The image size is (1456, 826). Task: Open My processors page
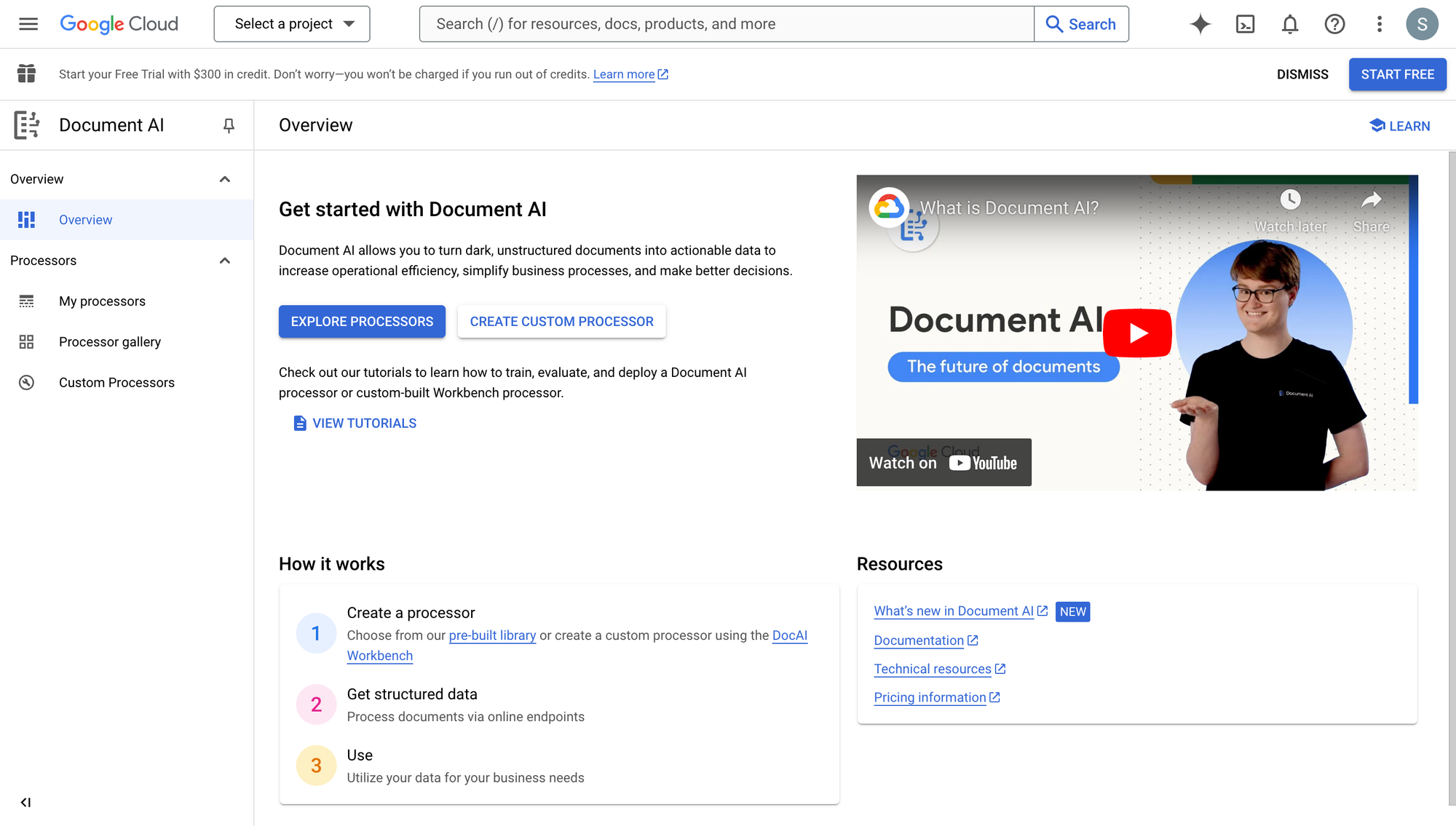tap(127, 301)
